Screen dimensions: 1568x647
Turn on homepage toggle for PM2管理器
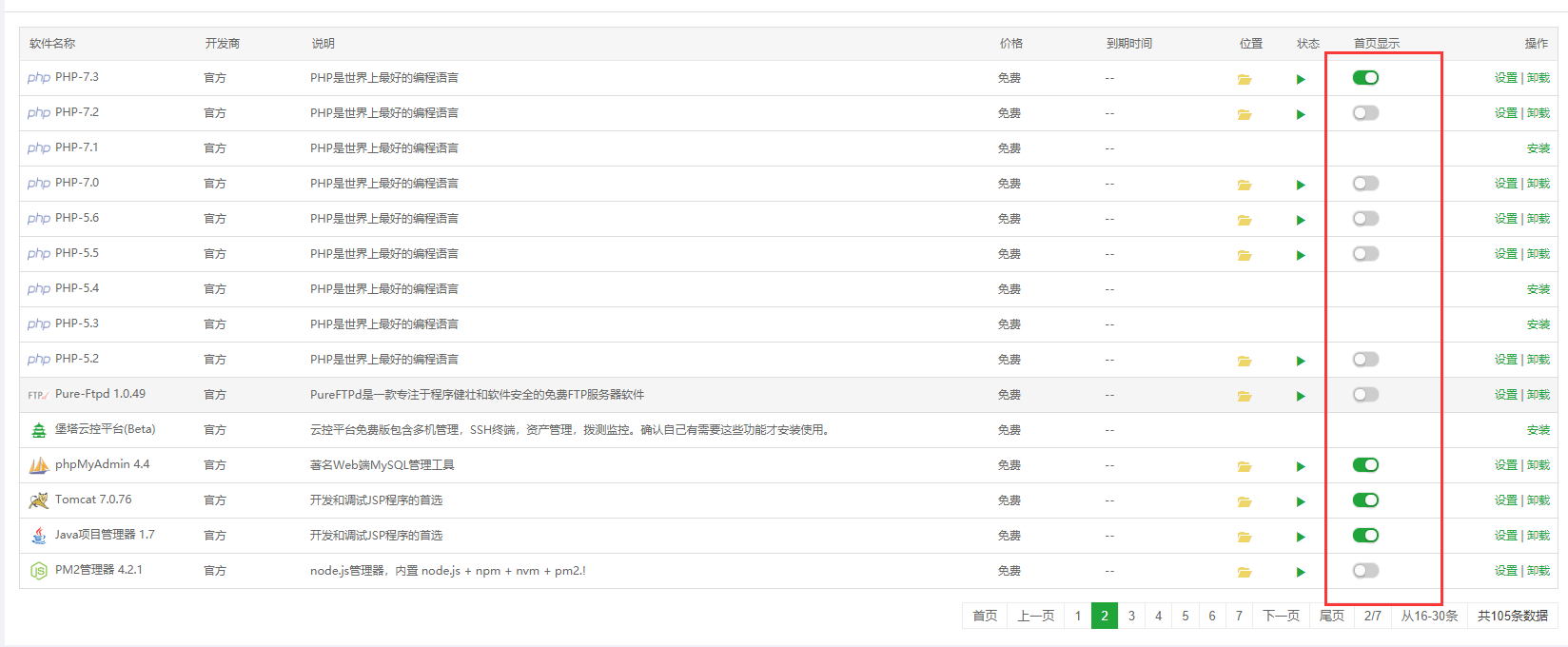pyautogui.click(x=1365, y=571)
